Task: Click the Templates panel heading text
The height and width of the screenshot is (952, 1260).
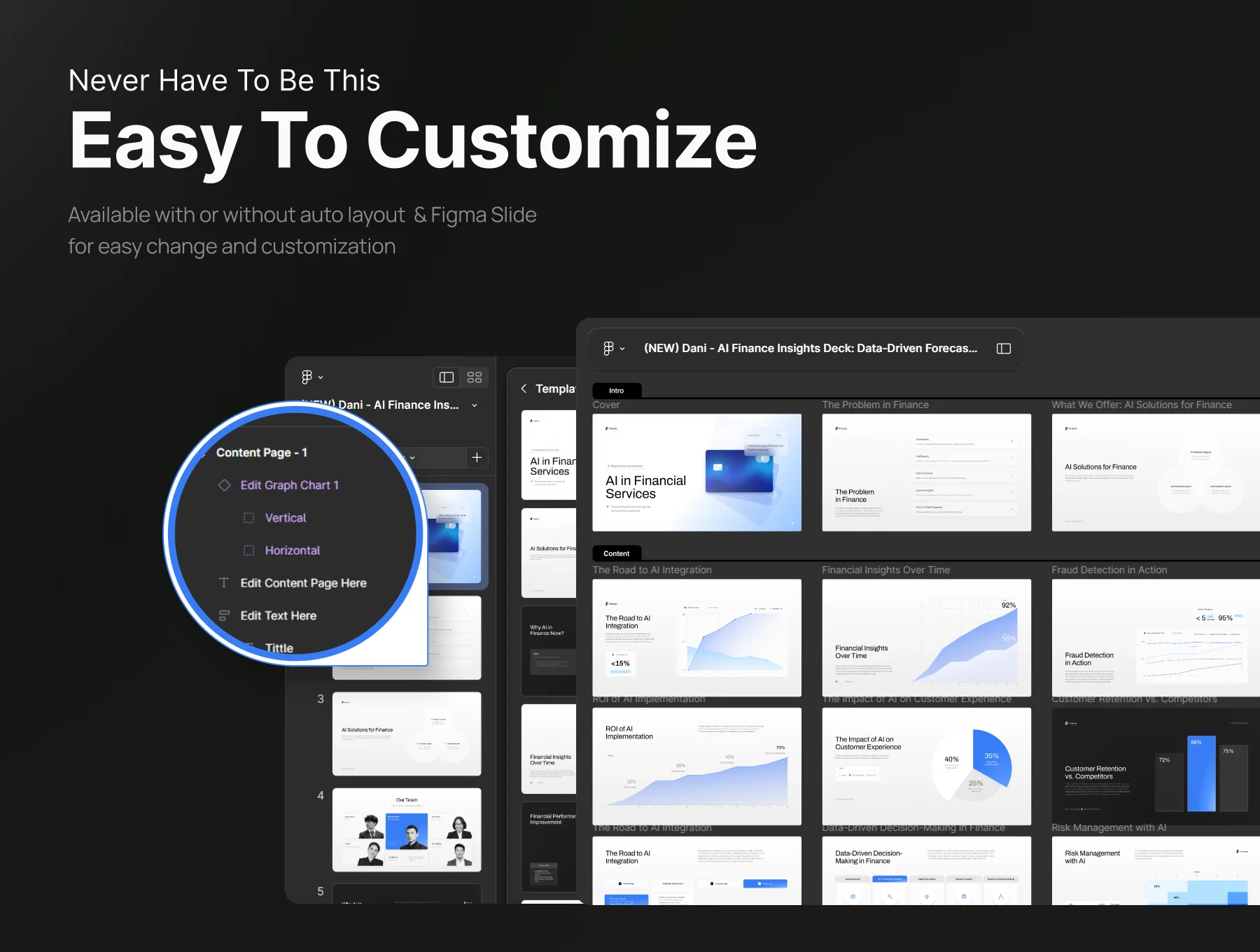Action: [556, 388]
